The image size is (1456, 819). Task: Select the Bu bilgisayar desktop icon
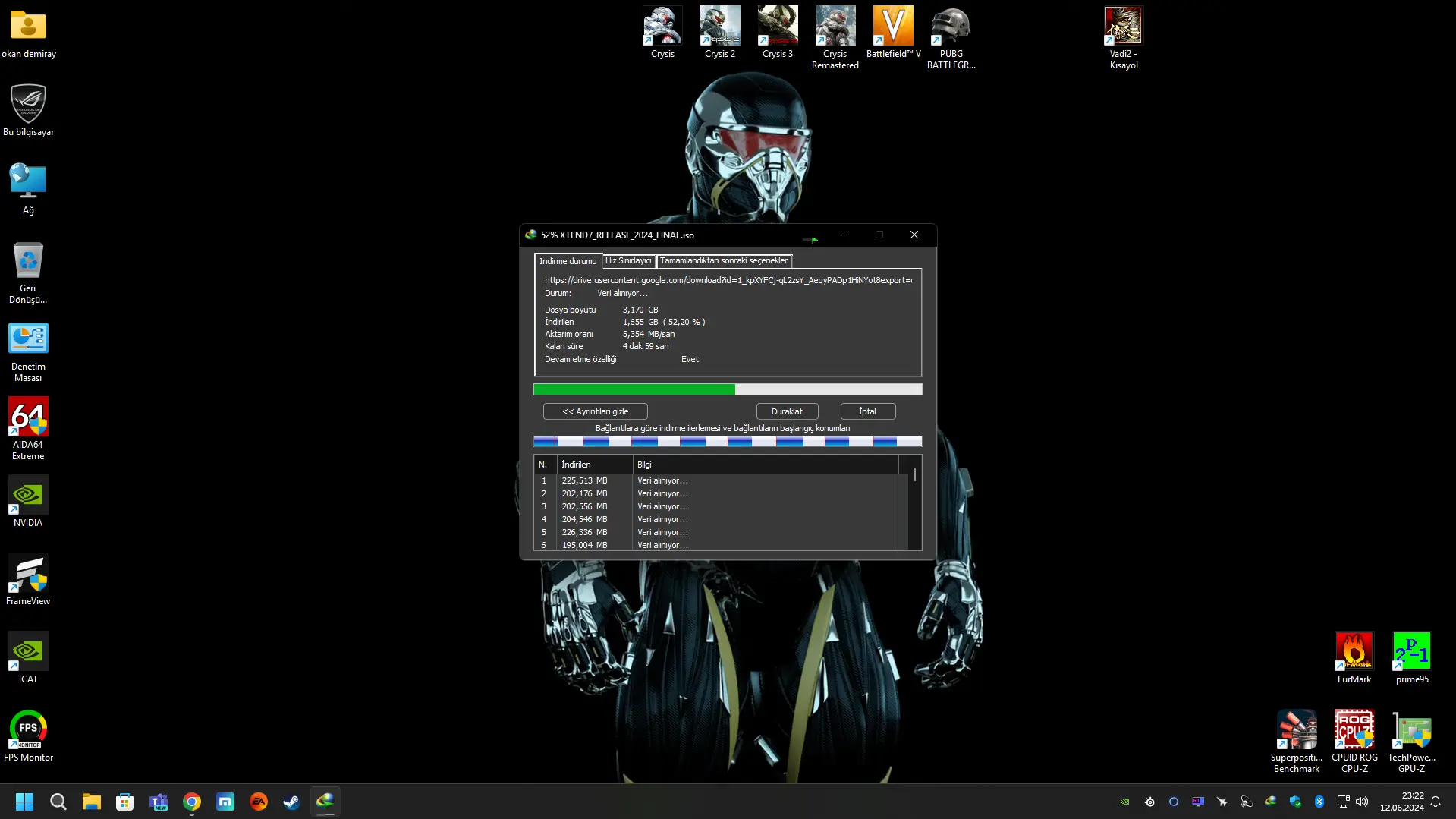tap(29, 111)
